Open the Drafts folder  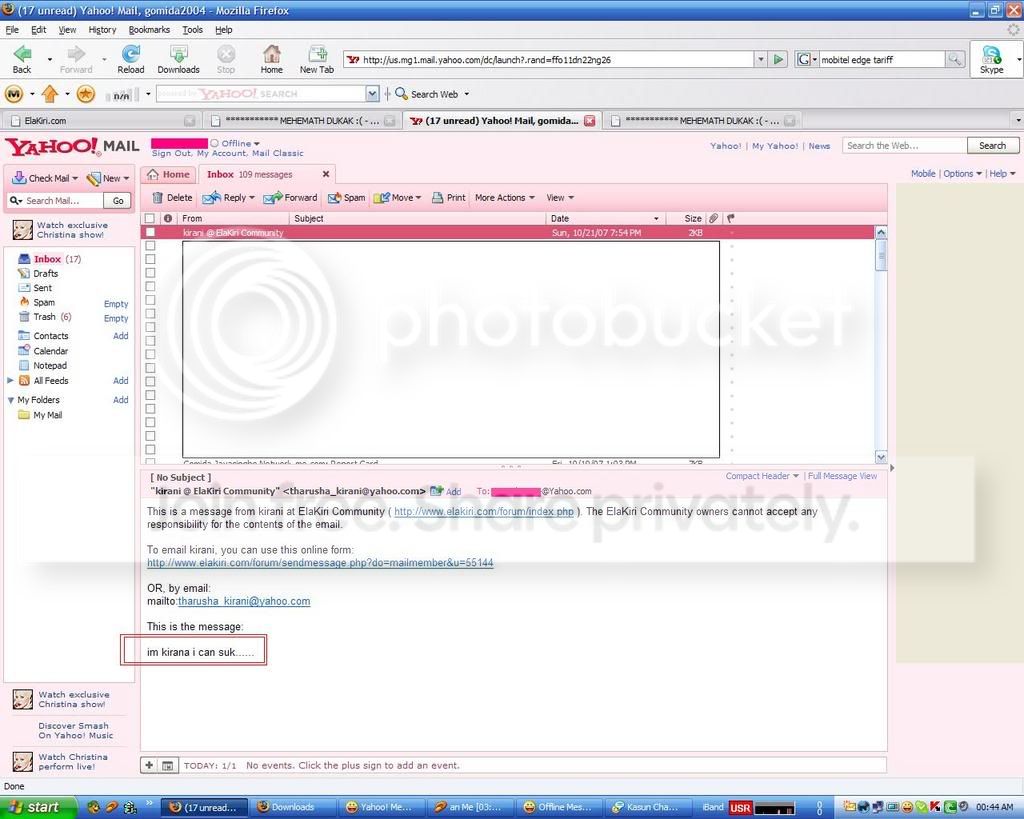click(x=45, y=274)
